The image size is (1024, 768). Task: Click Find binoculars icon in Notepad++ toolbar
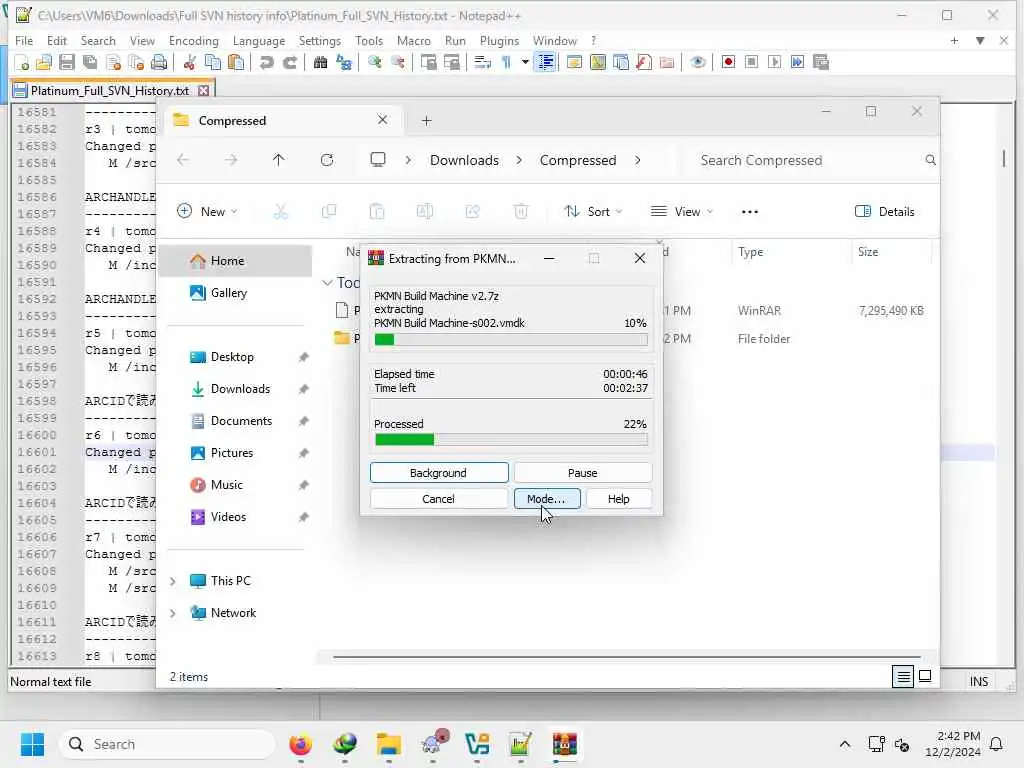pyautogui.click(x=320, y=63)
